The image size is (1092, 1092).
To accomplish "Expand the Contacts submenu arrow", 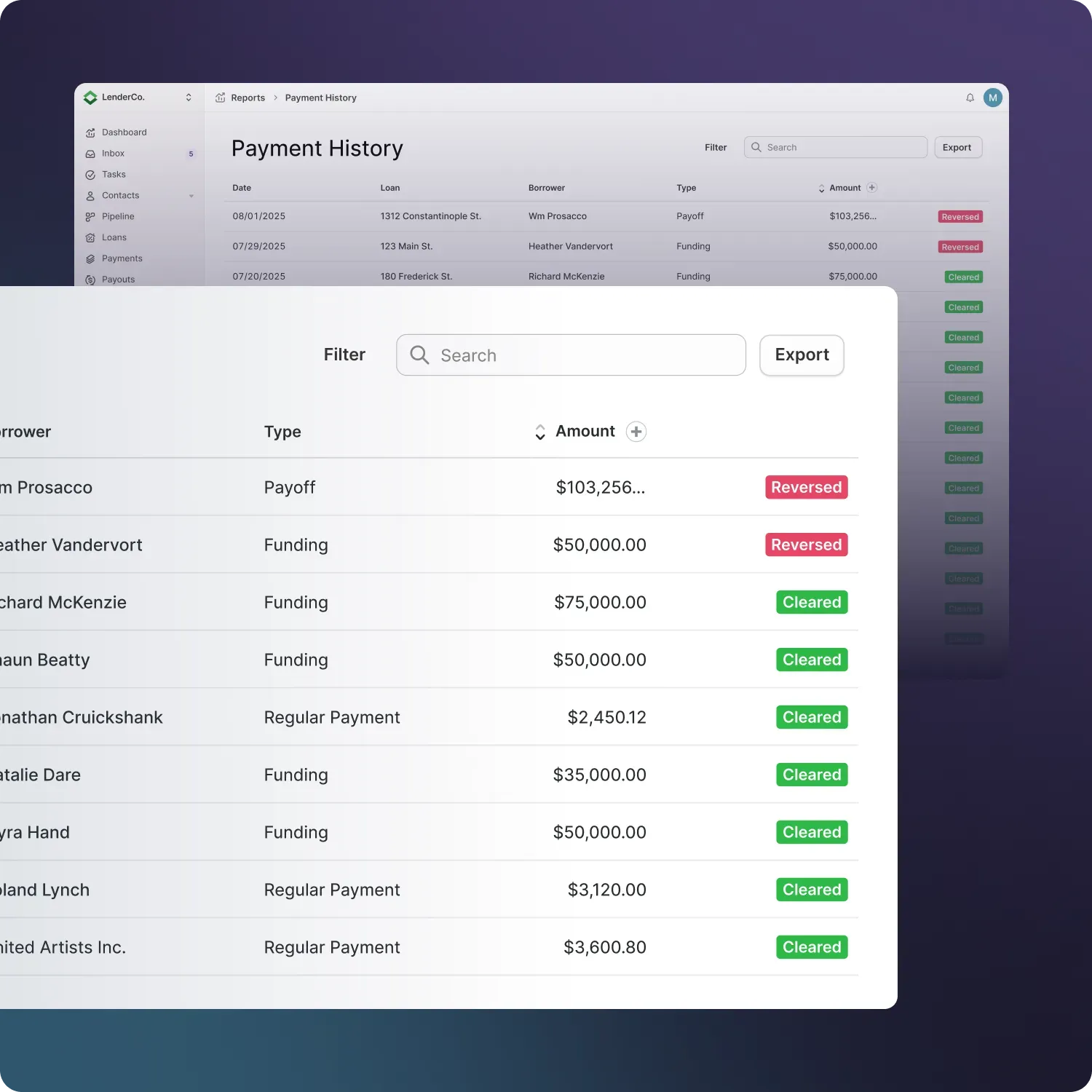I will coord(191,196).
